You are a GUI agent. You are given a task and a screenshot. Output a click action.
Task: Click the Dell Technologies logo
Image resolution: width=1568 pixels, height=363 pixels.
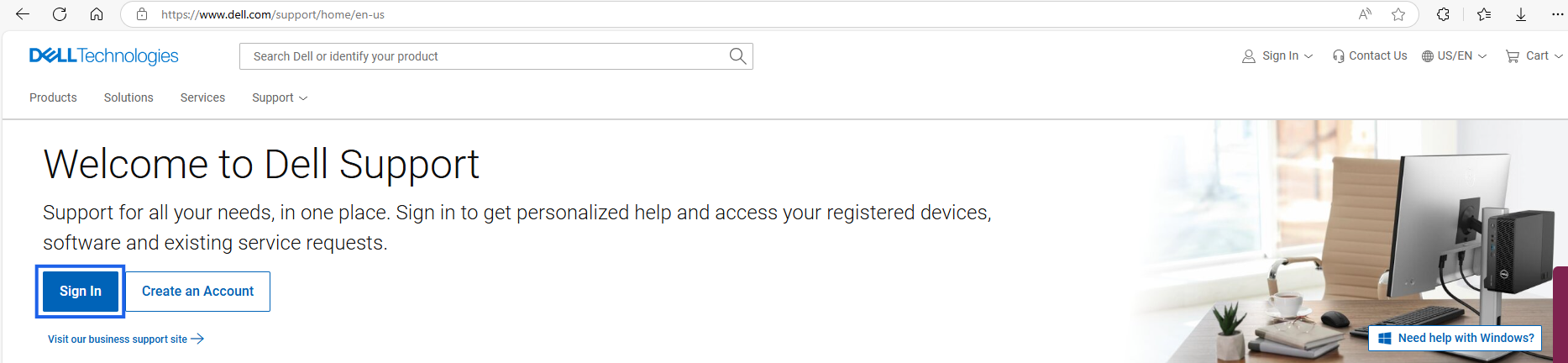point(104,56)
